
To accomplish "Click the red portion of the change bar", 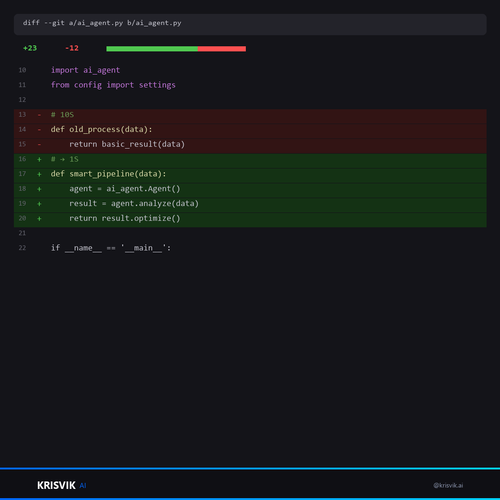I will tap(222, 49).
